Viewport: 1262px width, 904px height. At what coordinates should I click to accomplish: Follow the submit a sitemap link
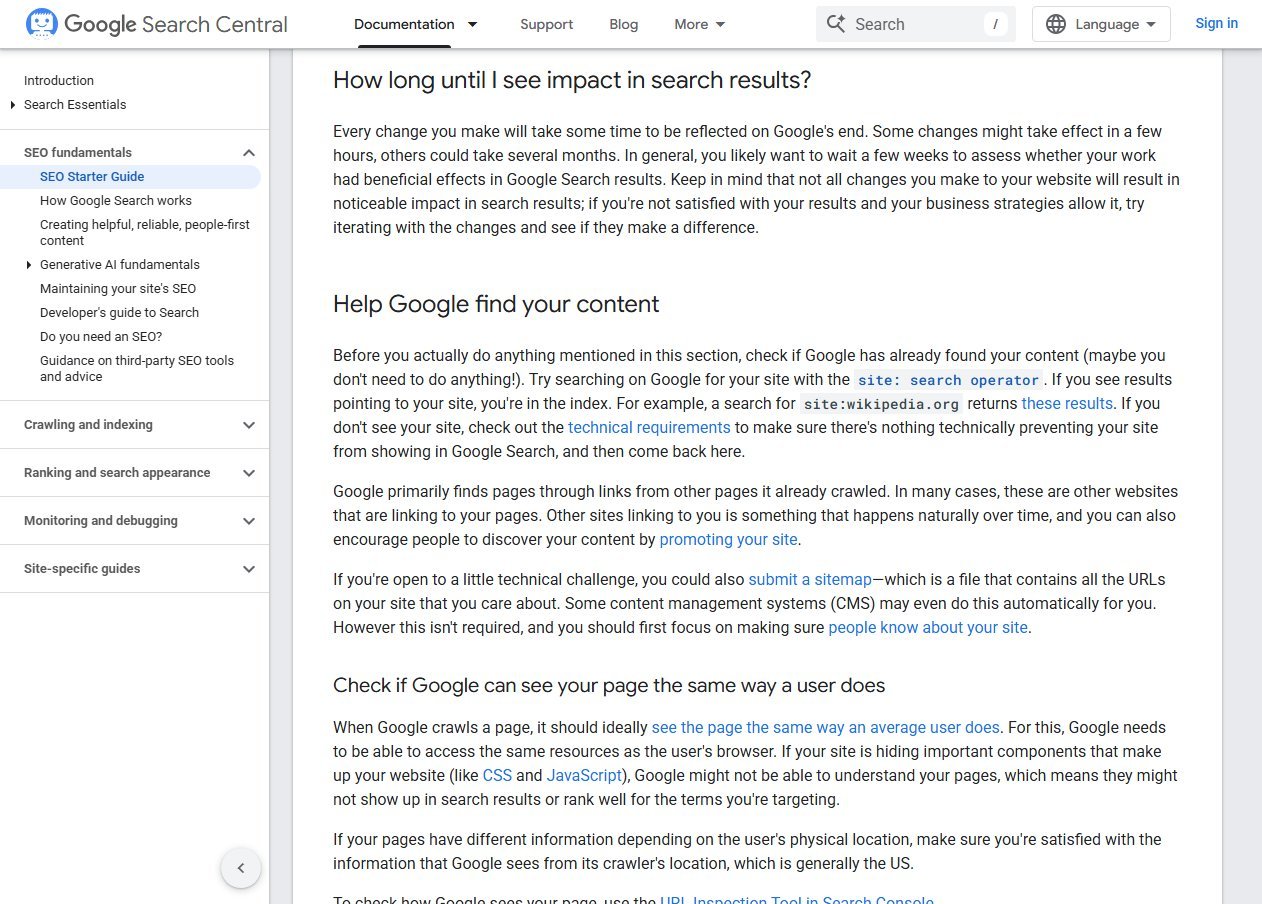click(810, 580)
